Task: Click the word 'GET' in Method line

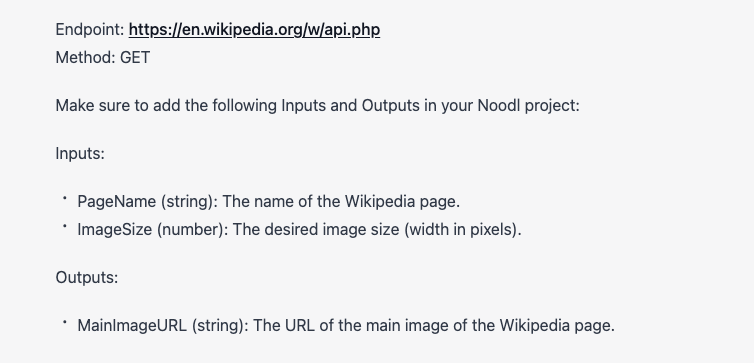Action: (x=135, y=58)
